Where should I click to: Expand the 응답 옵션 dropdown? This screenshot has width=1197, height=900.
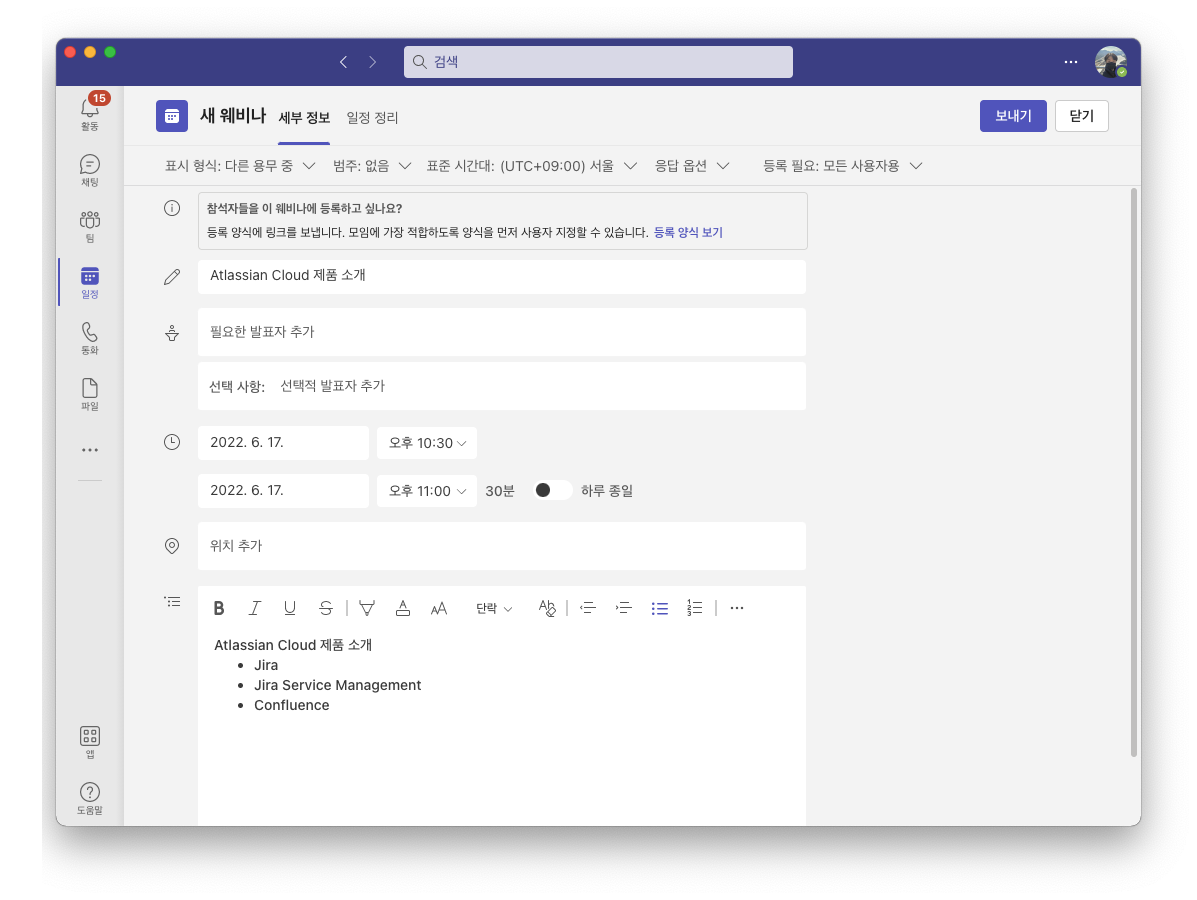click(x=692, y=166)
